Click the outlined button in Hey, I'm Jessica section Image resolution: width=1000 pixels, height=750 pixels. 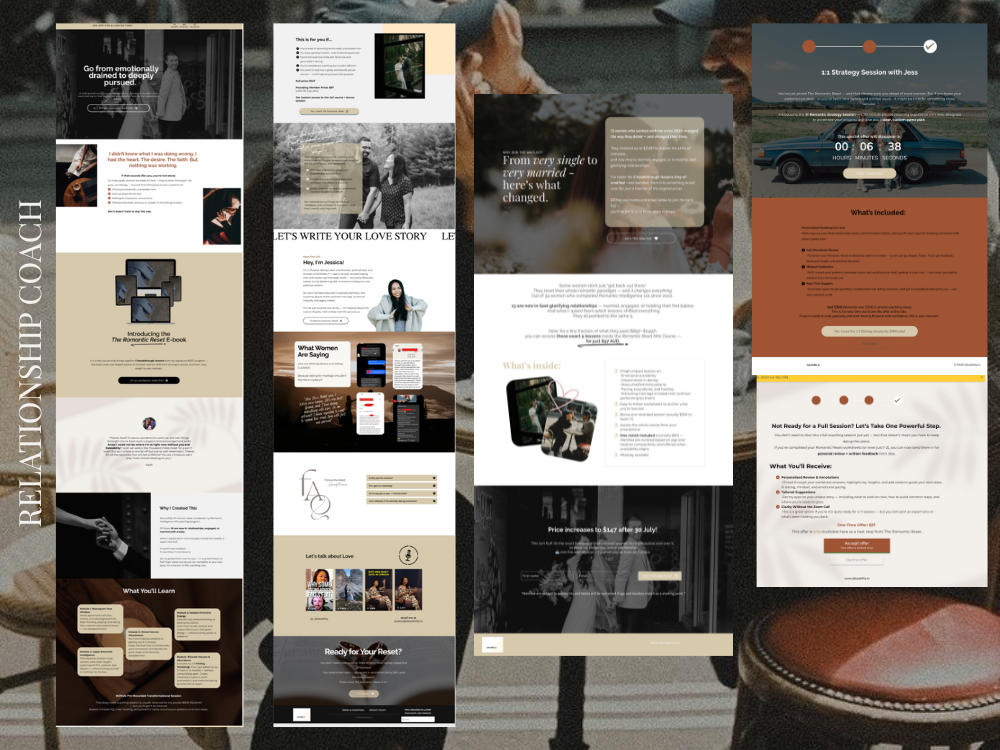[326, 321]
